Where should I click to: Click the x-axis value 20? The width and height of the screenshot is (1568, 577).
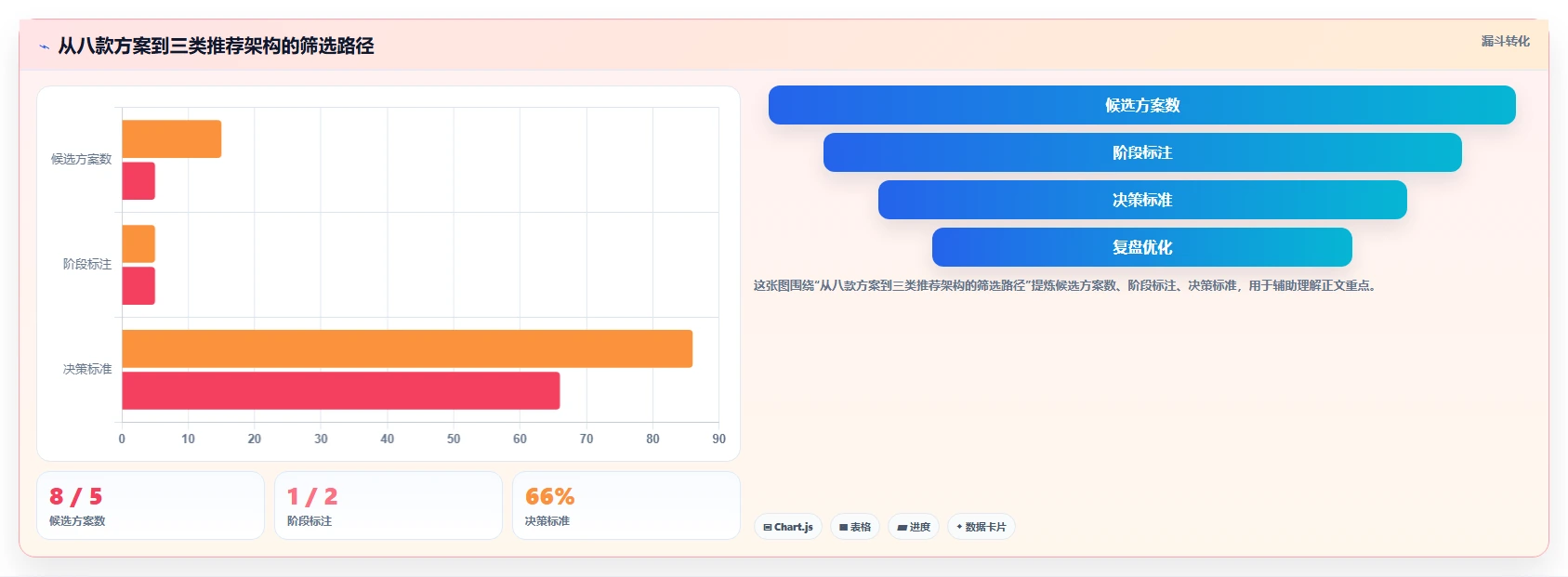255,439
